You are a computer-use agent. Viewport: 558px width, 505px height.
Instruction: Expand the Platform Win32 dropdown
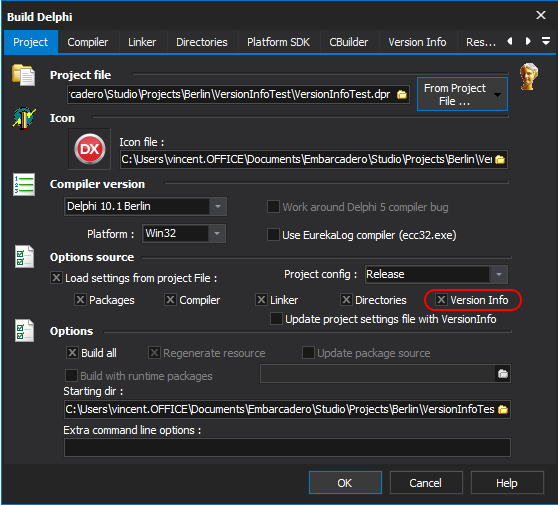217,234
